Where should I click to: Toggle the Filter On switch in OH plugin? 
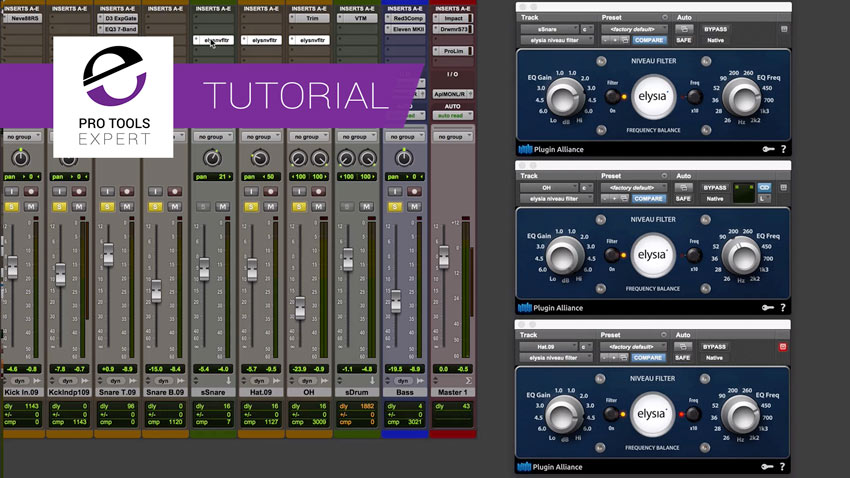tap(613, 255)
